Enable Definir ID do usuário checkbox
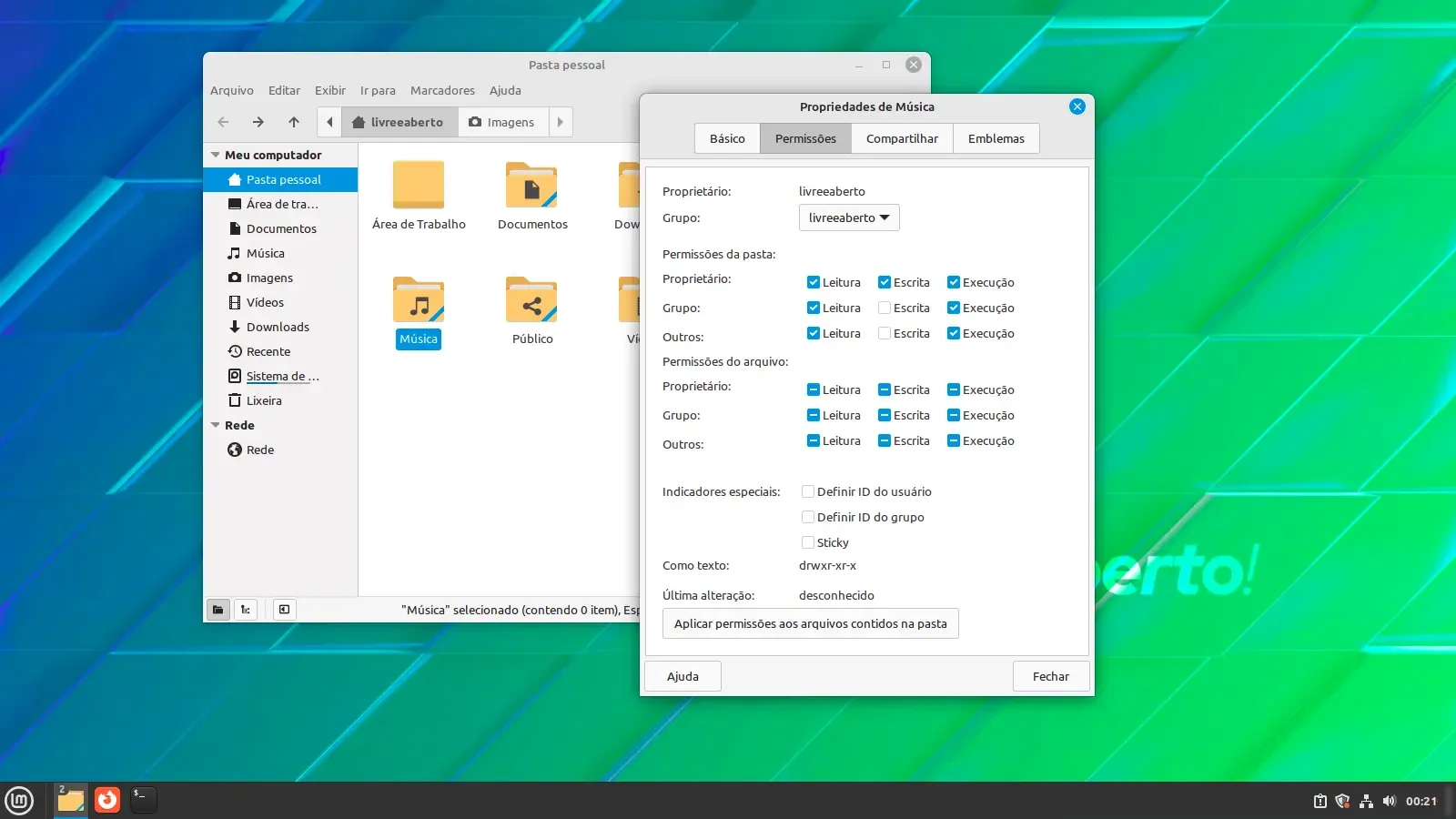Screen dimensions: 1456x819 click(808, 491)
